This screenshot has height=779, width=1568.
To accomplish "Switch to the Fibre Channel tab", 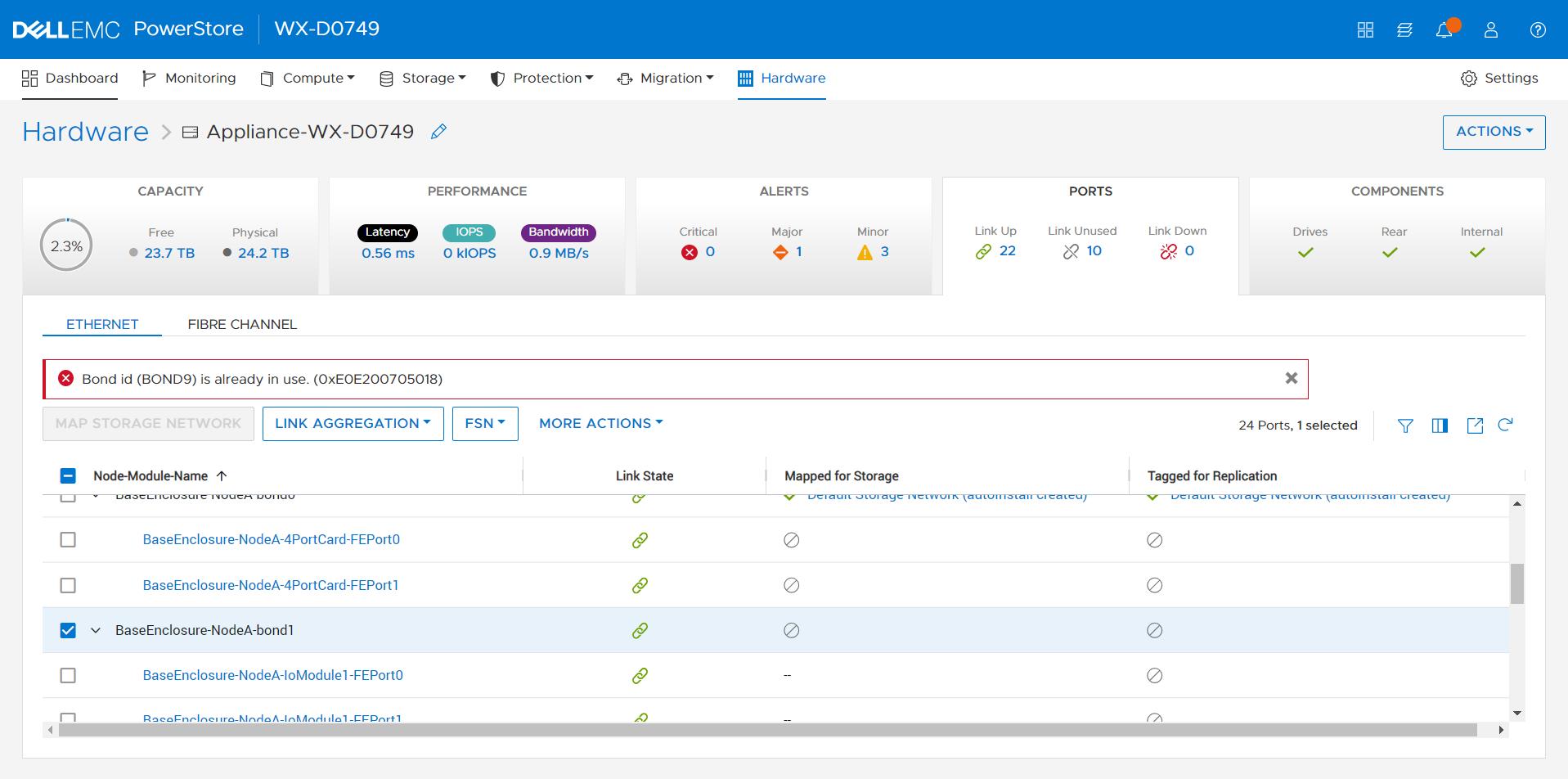I will [x=242, y=324].
